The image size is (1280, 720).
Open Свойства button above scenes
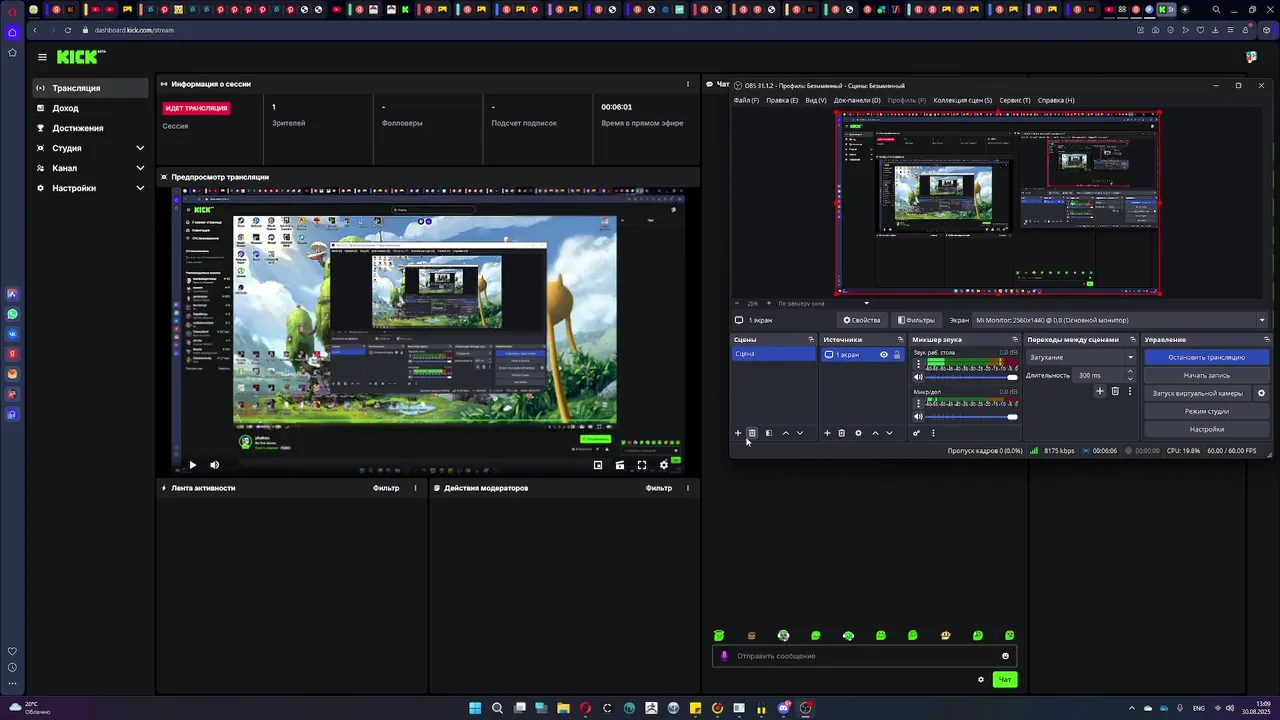tap(862, 320)
